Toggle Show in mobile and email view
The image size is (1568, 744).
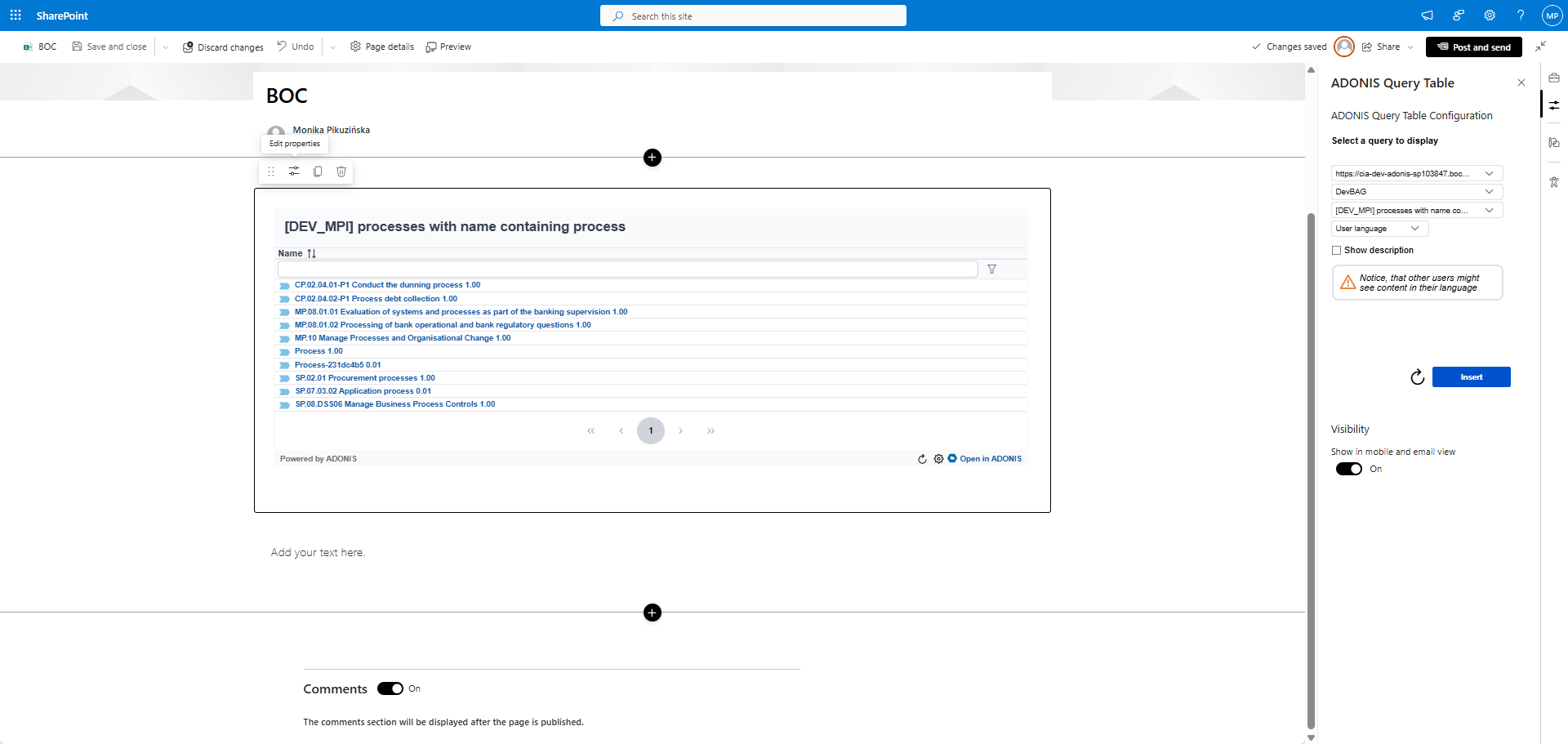pyautogui.click(x=1348, y=469)
